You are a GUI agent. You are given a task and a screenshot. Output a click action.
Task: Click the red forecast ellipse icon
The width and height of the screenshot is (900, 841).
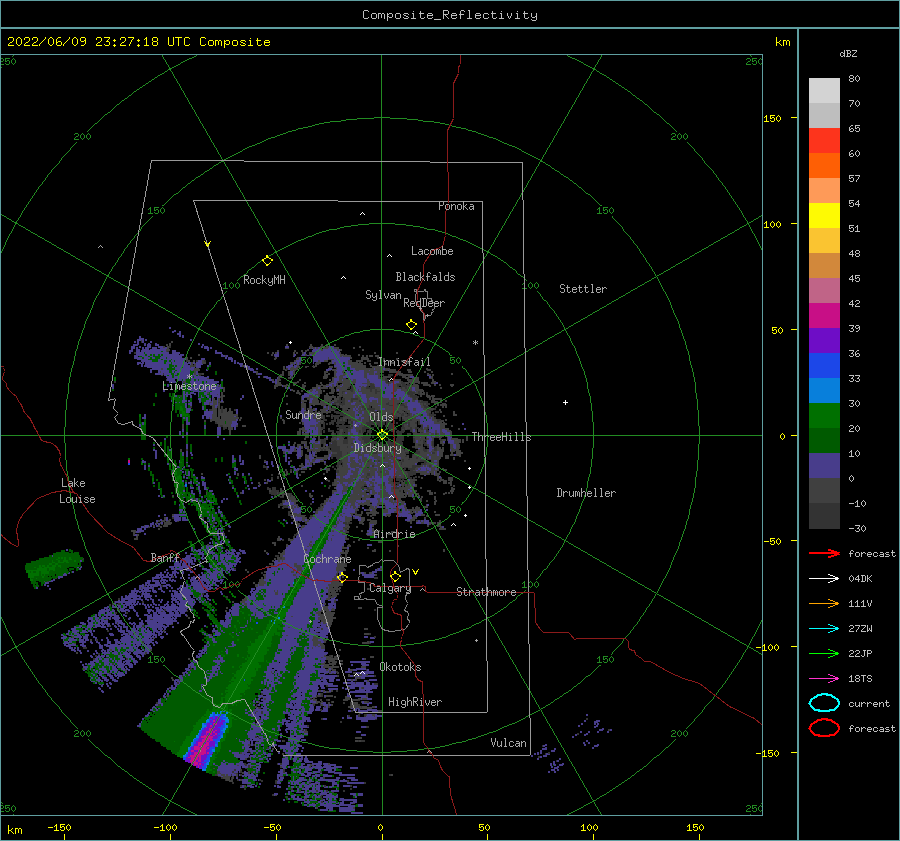coord(824,728)
